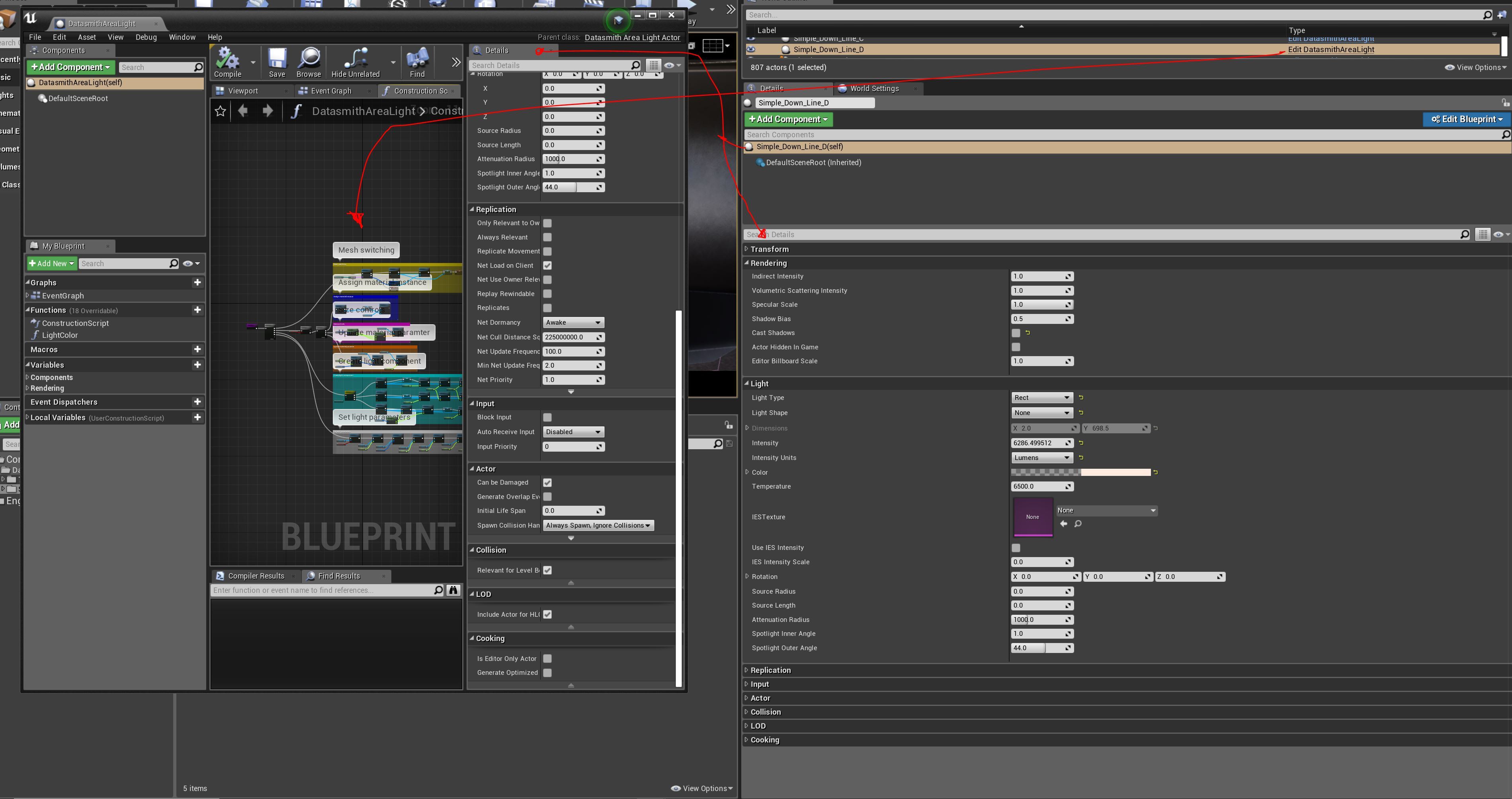Open the Find tool in blueprint toolbar
Viewport: 1512px width, 799px height.
pyautogui.click(x=417, y=62)
